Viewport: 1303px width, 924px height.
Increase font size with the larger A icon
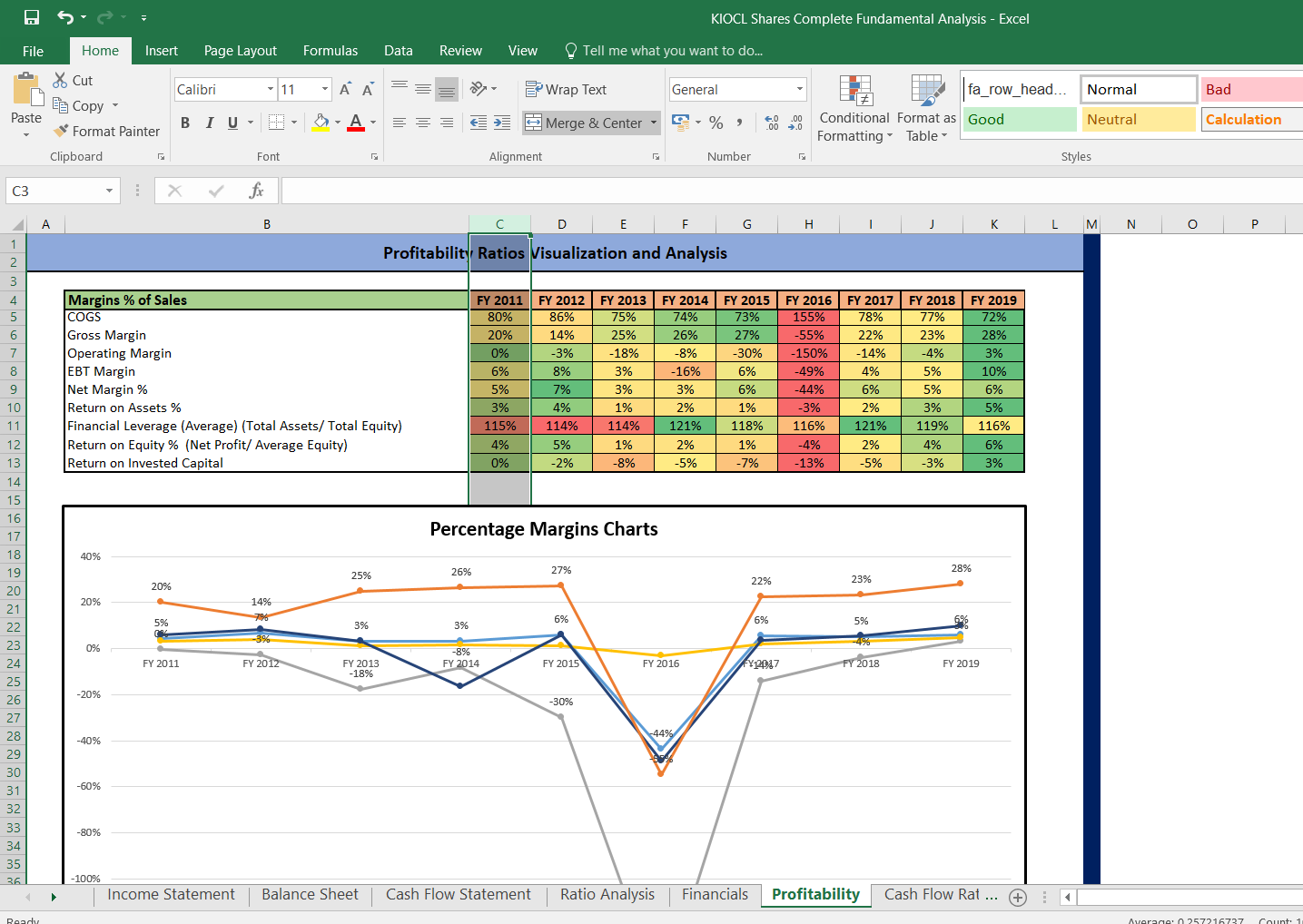345,89
